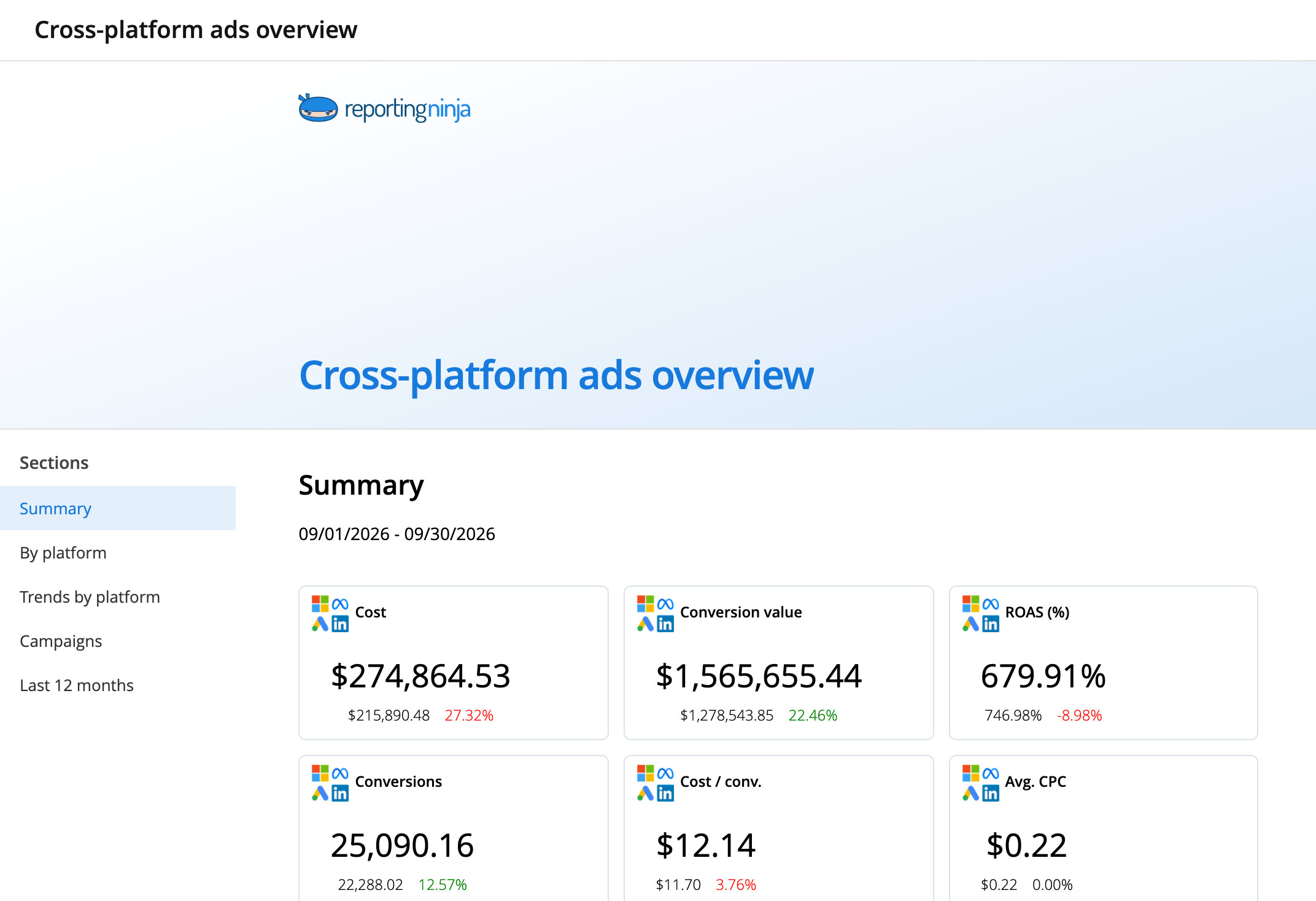Click previous cost $215,890.48

389,715
